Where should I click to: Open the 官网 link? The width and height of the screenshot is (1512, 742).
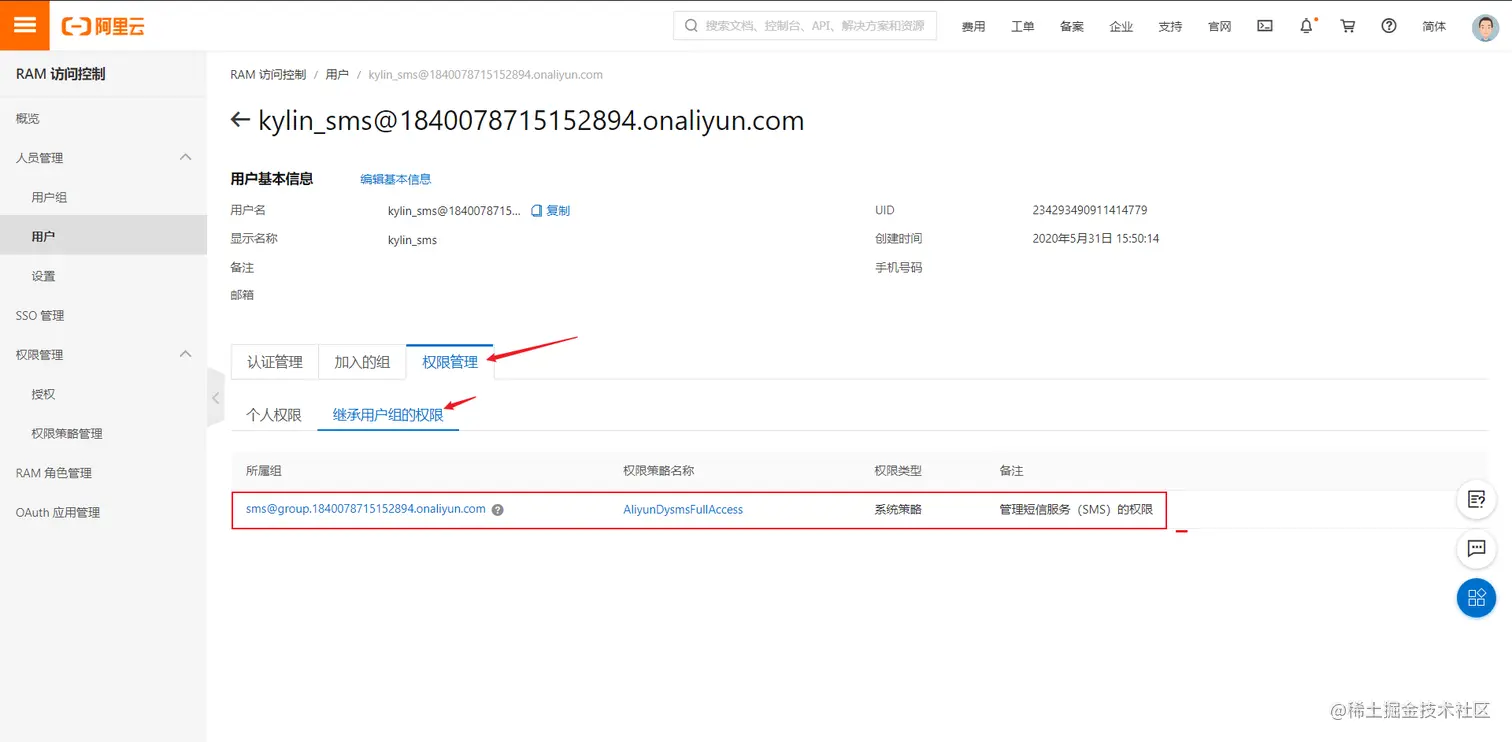coord(1220,27)
